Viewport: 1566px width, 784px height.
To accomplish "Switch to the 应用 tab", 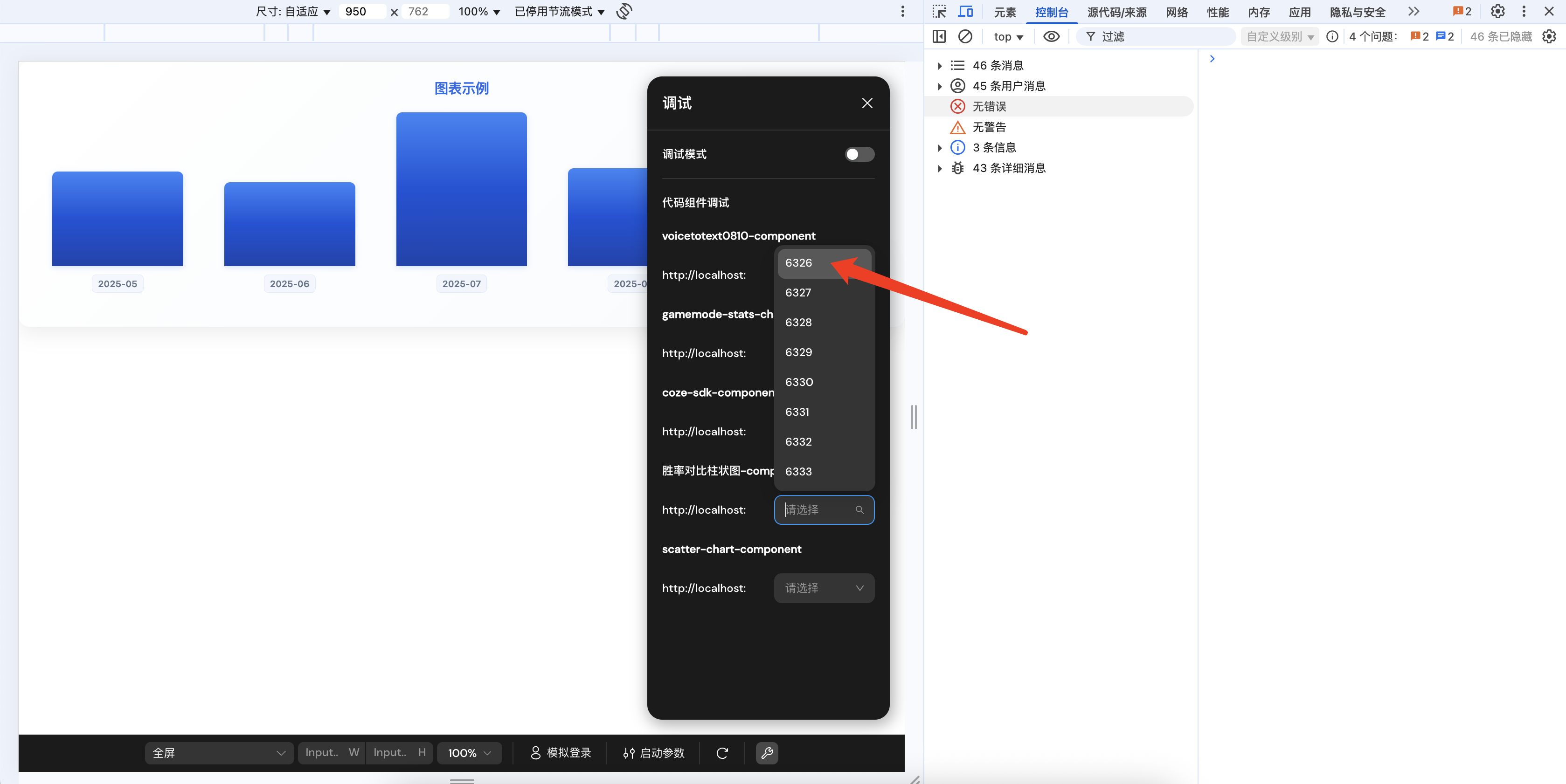I will (x=1300, y=12).
